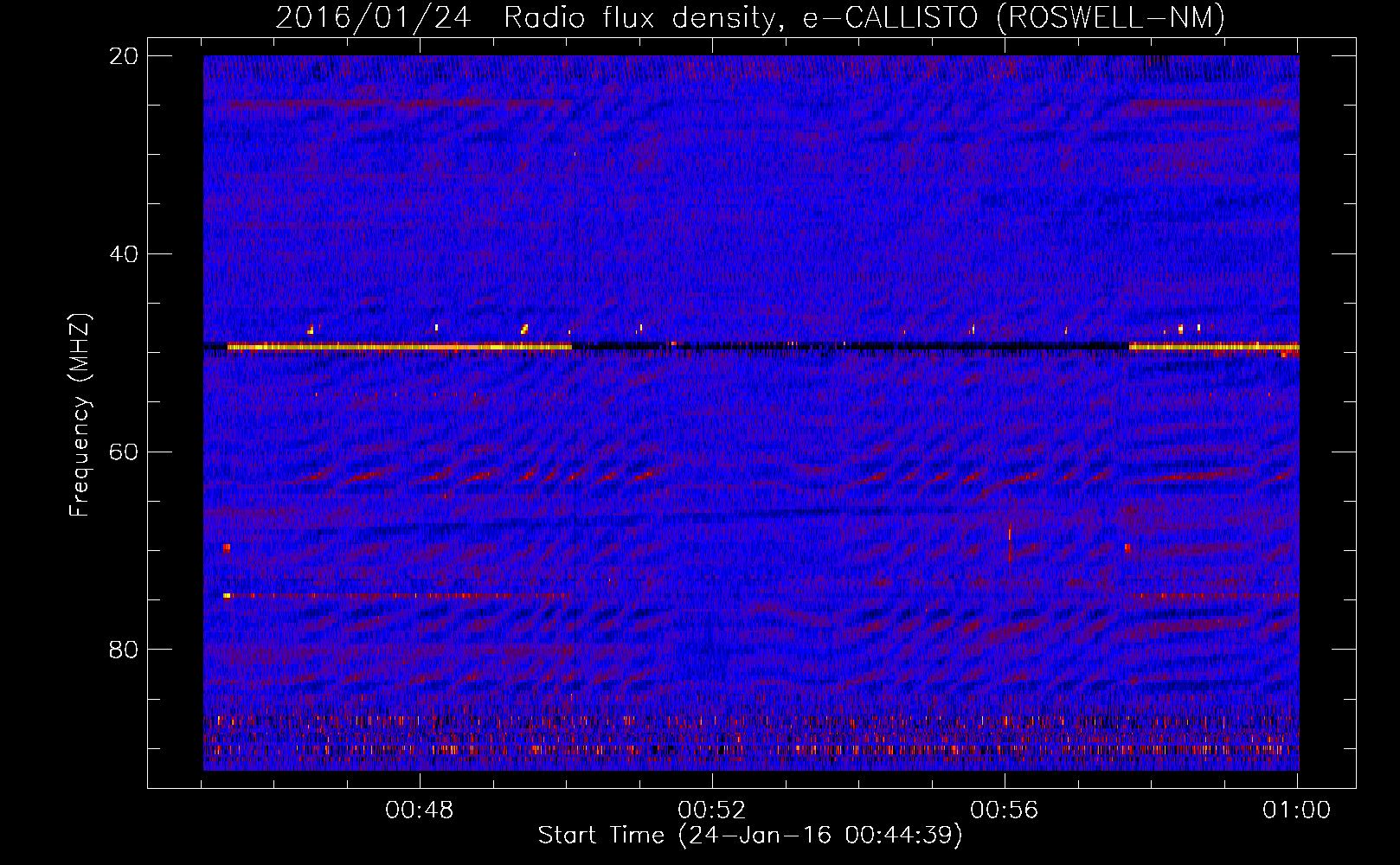Screen dimensions: 1400x865
Task: Click the '01:00' time tick label
Action: click(1296, 811)
